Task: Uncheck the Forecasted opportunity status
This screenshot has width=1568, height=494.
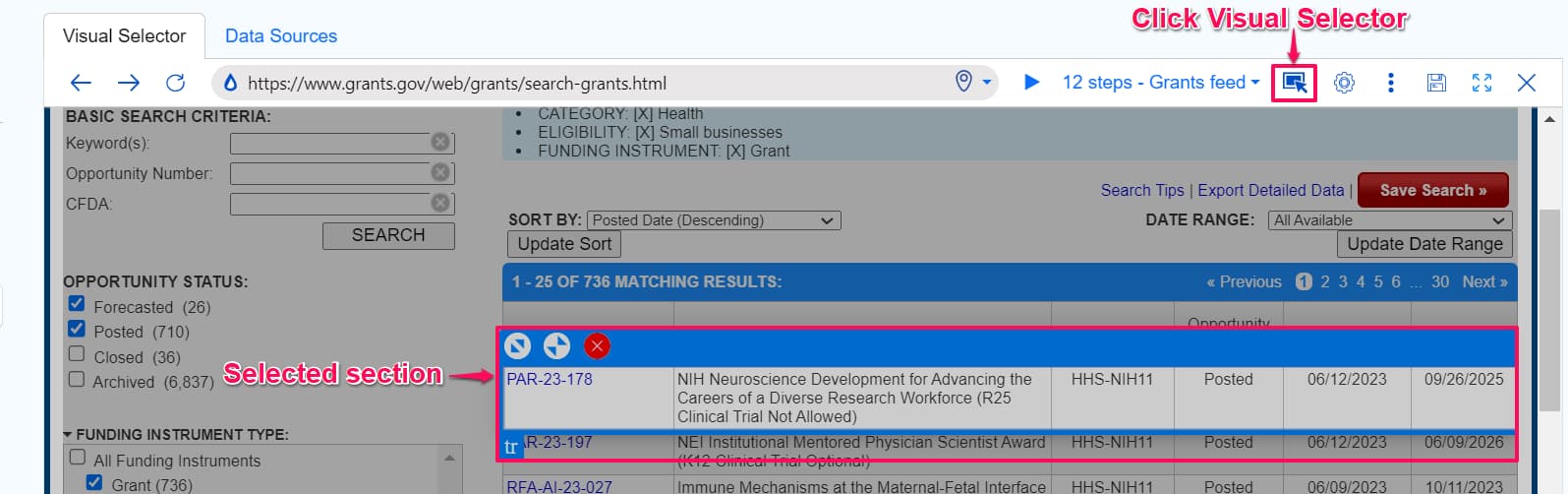Action: (77, 304)
